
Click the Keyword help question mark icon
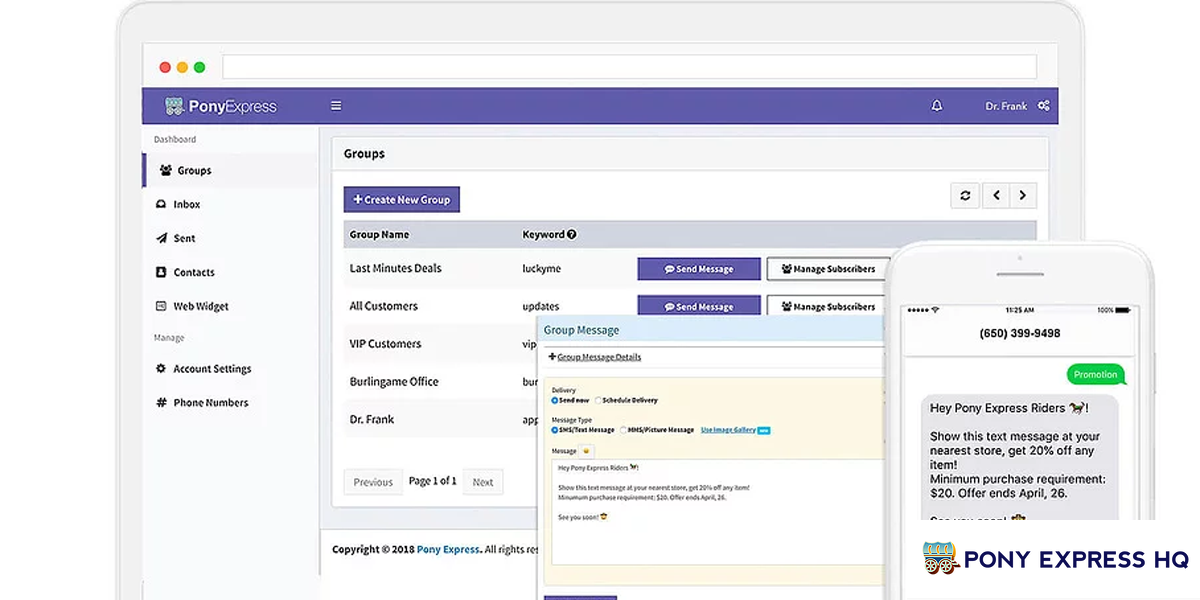tap(572, 235)
